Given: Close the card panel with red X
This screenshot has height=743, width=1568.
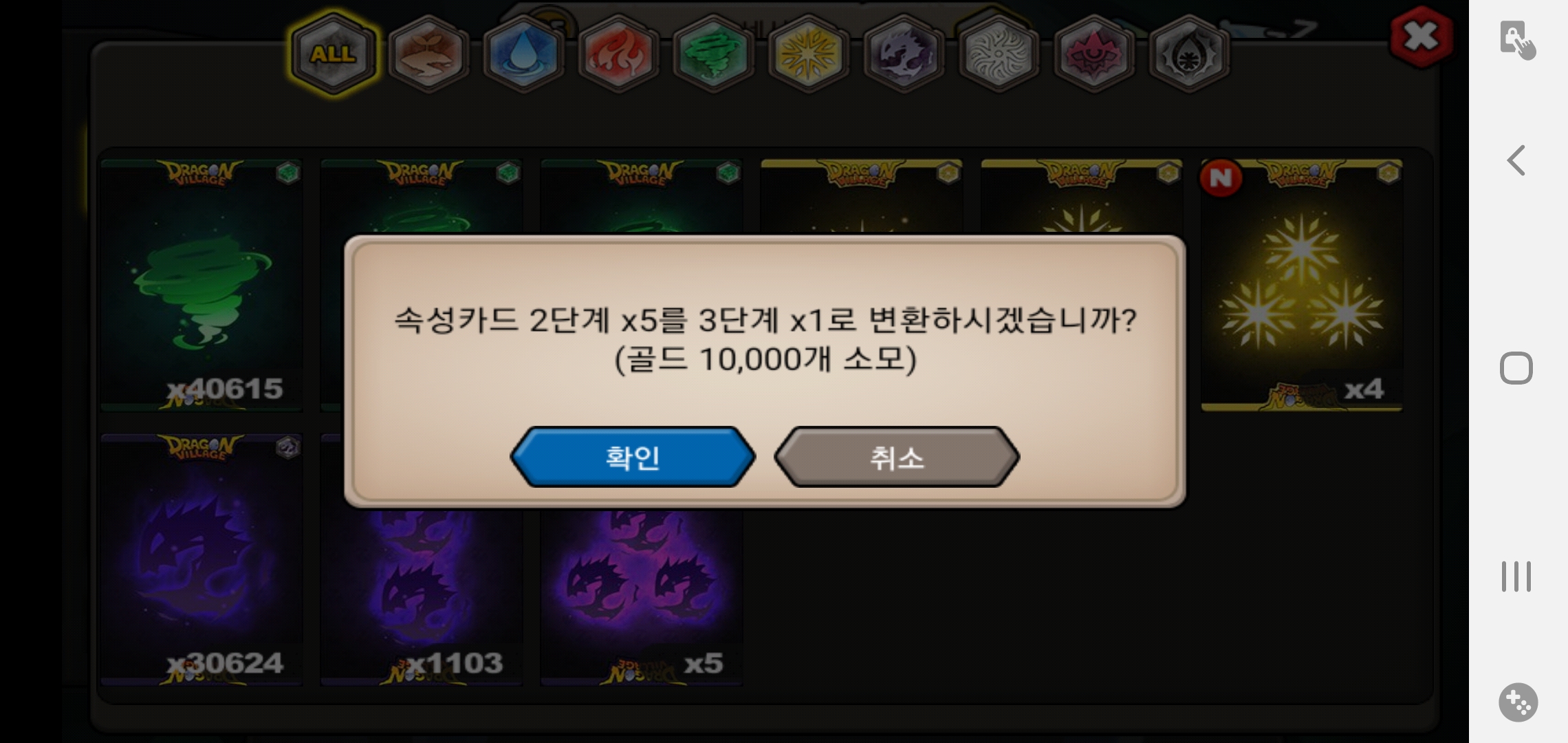Looking at the screenshot, I should [x=1421, y=36].
